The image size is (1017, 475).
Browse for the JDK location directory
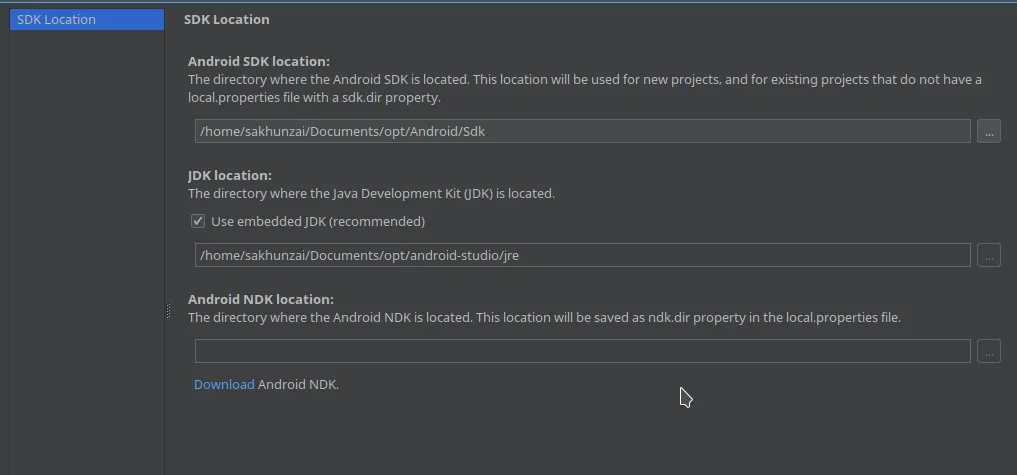(988, 255)
